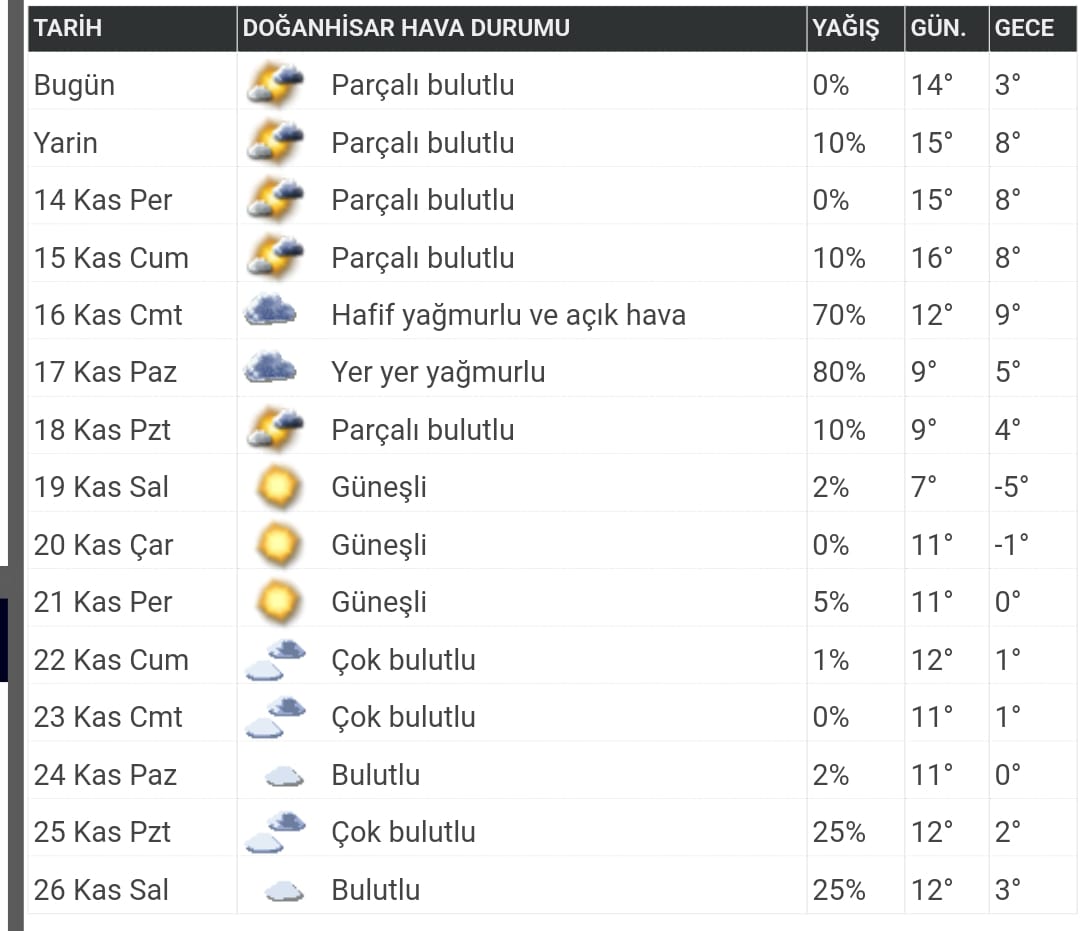Screen dimensions: 1080x931
Task: Select the 15 Kas Cum date
Action: [x=111, y=258]
